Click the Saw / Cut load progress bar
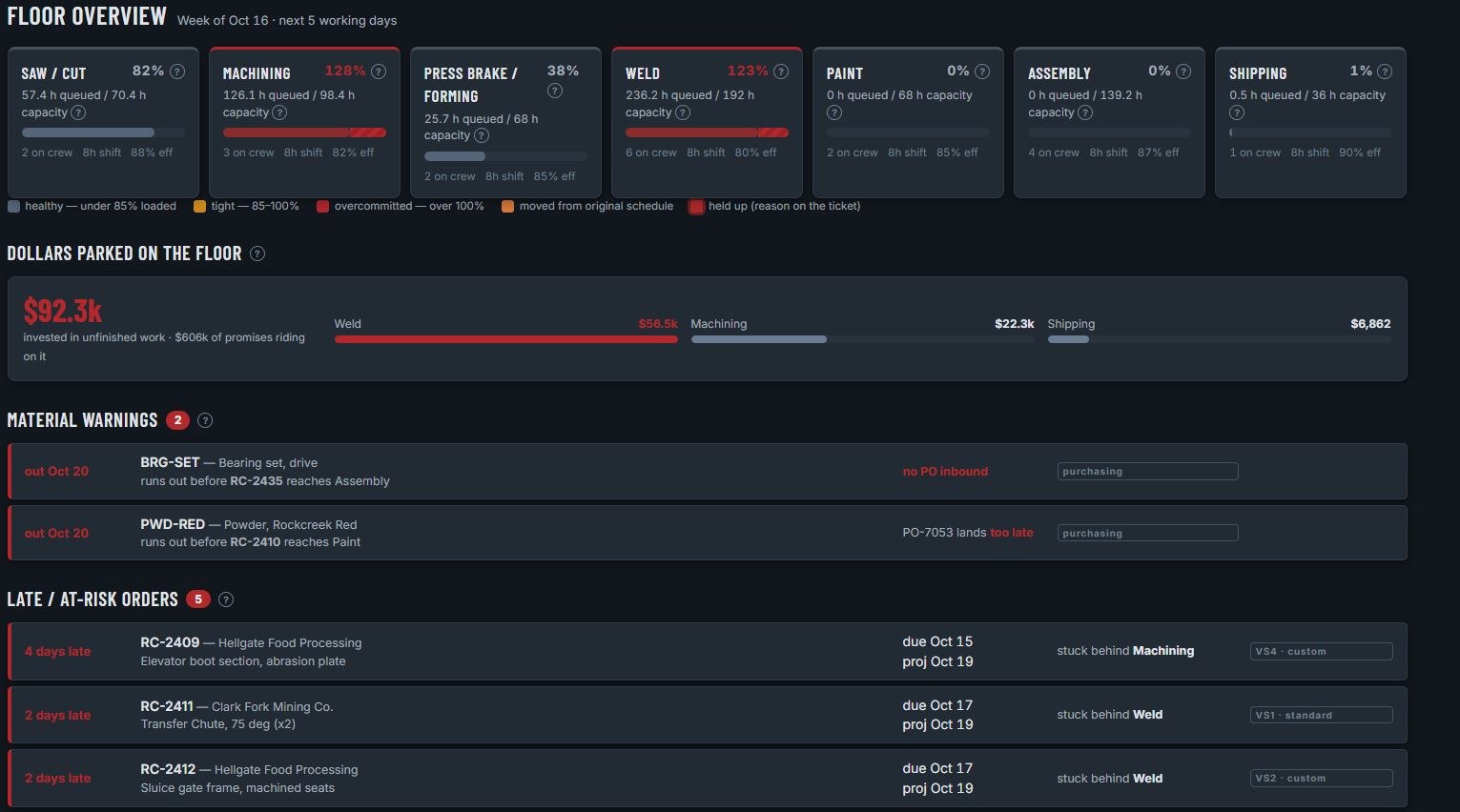This screenshot has height=812, width=1460. click(103, 132)
